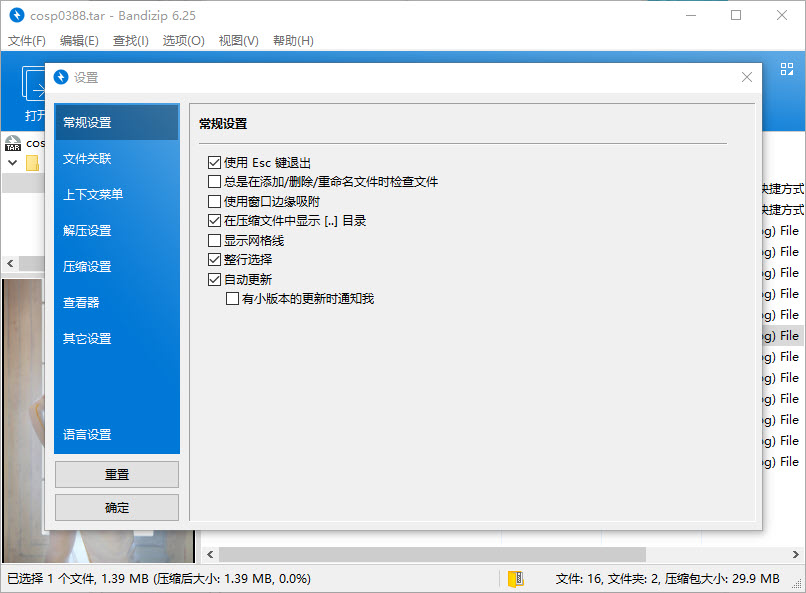Click the archive icon in the status bar
This screenshot has height=593, width=806.
click(x=516, y=578)
